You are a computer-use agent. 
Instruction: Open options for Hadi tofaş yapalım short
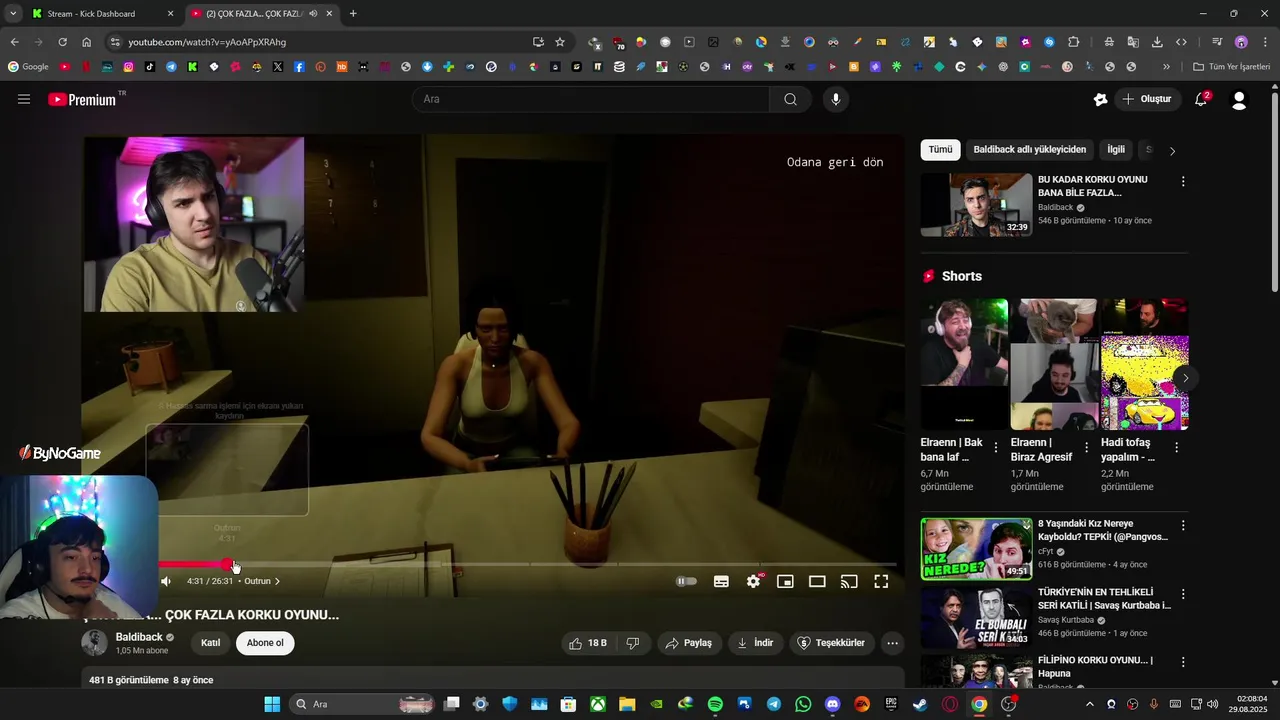[x=1176, y=448]
